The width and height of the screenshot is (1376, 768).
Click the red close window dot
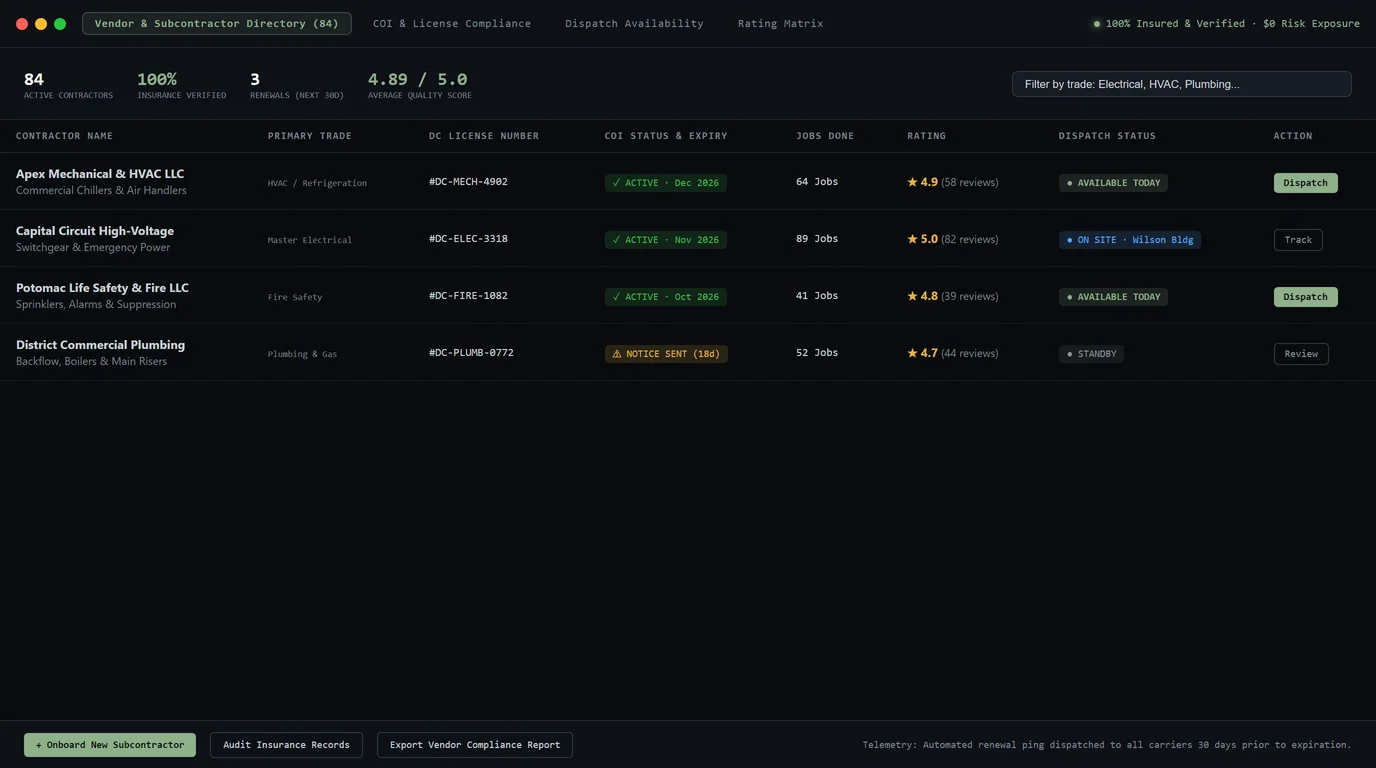[22, 24]
